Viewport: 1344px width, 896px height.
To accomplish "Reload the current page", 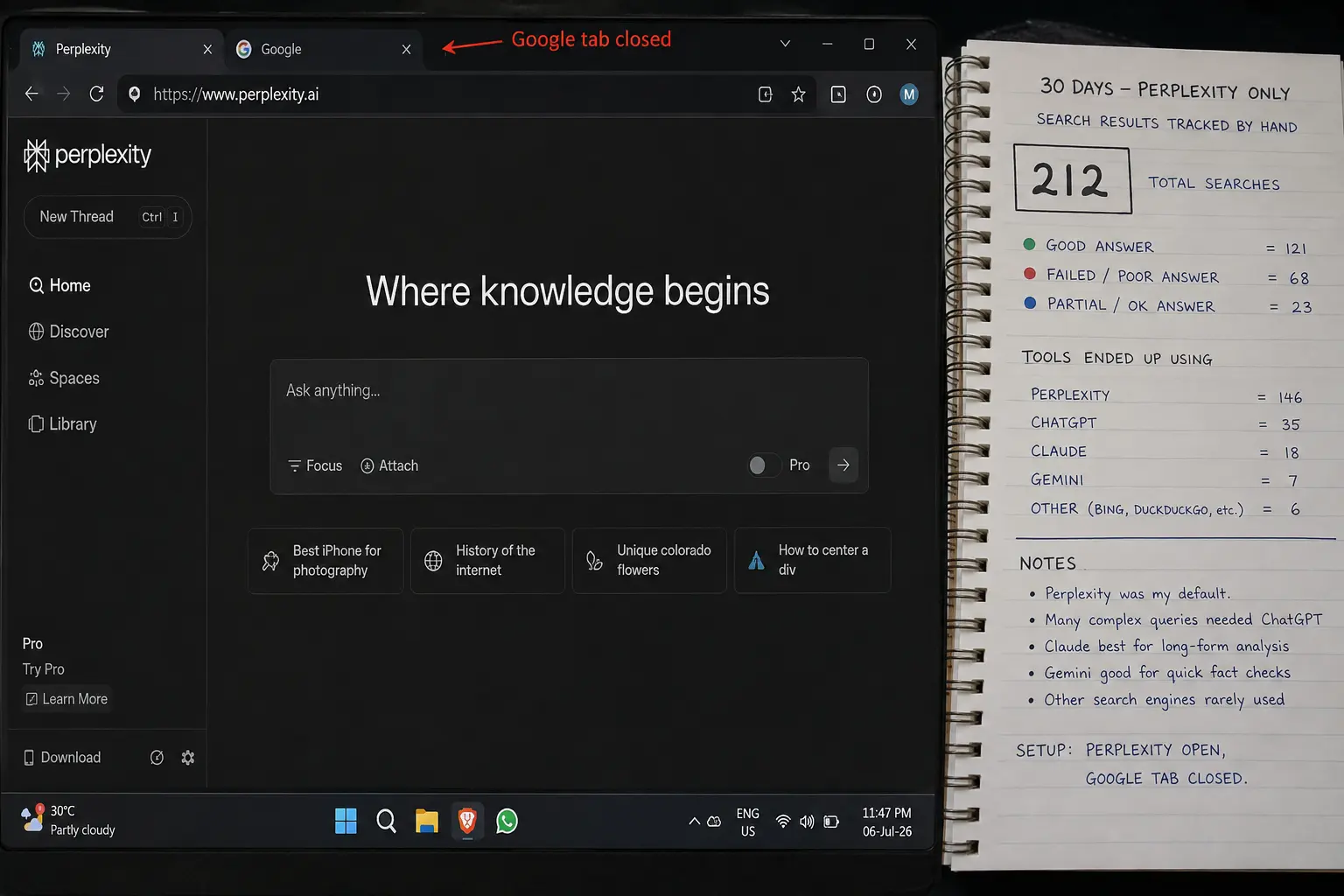I will [x=96, y=94].
